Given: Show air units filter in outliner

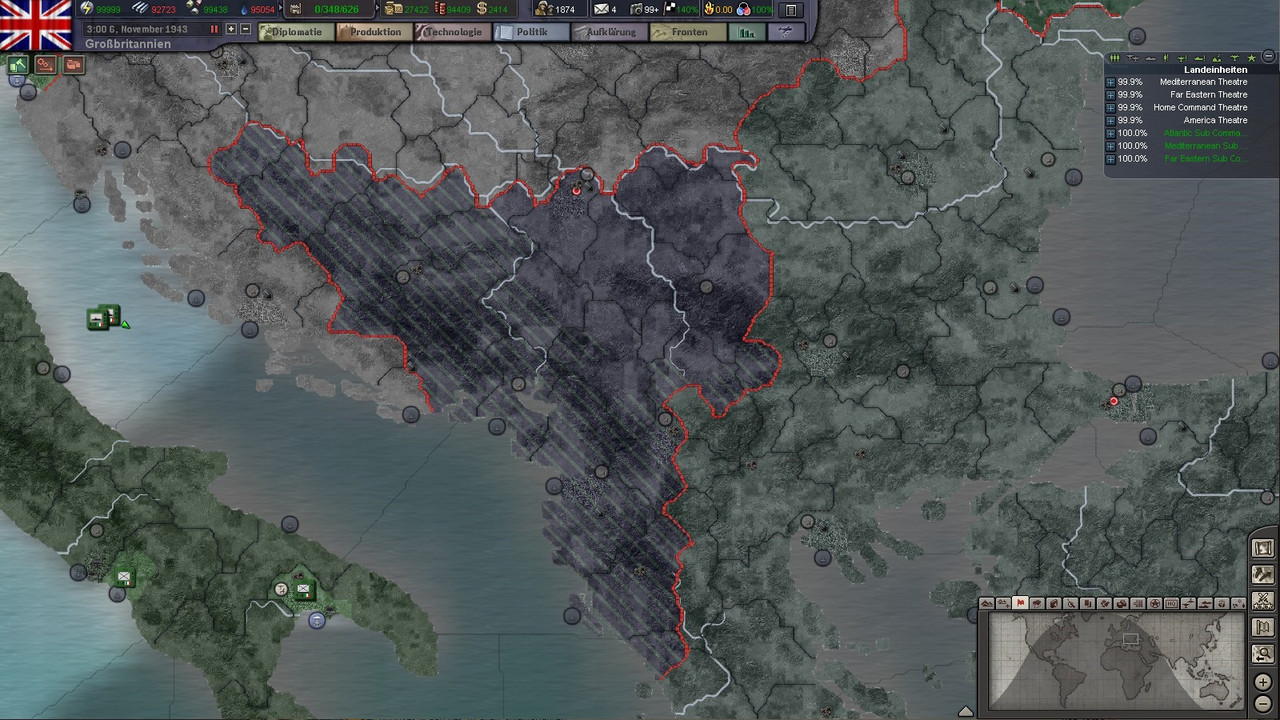Looking at the screenshot, I should (x=1132, y=58).
